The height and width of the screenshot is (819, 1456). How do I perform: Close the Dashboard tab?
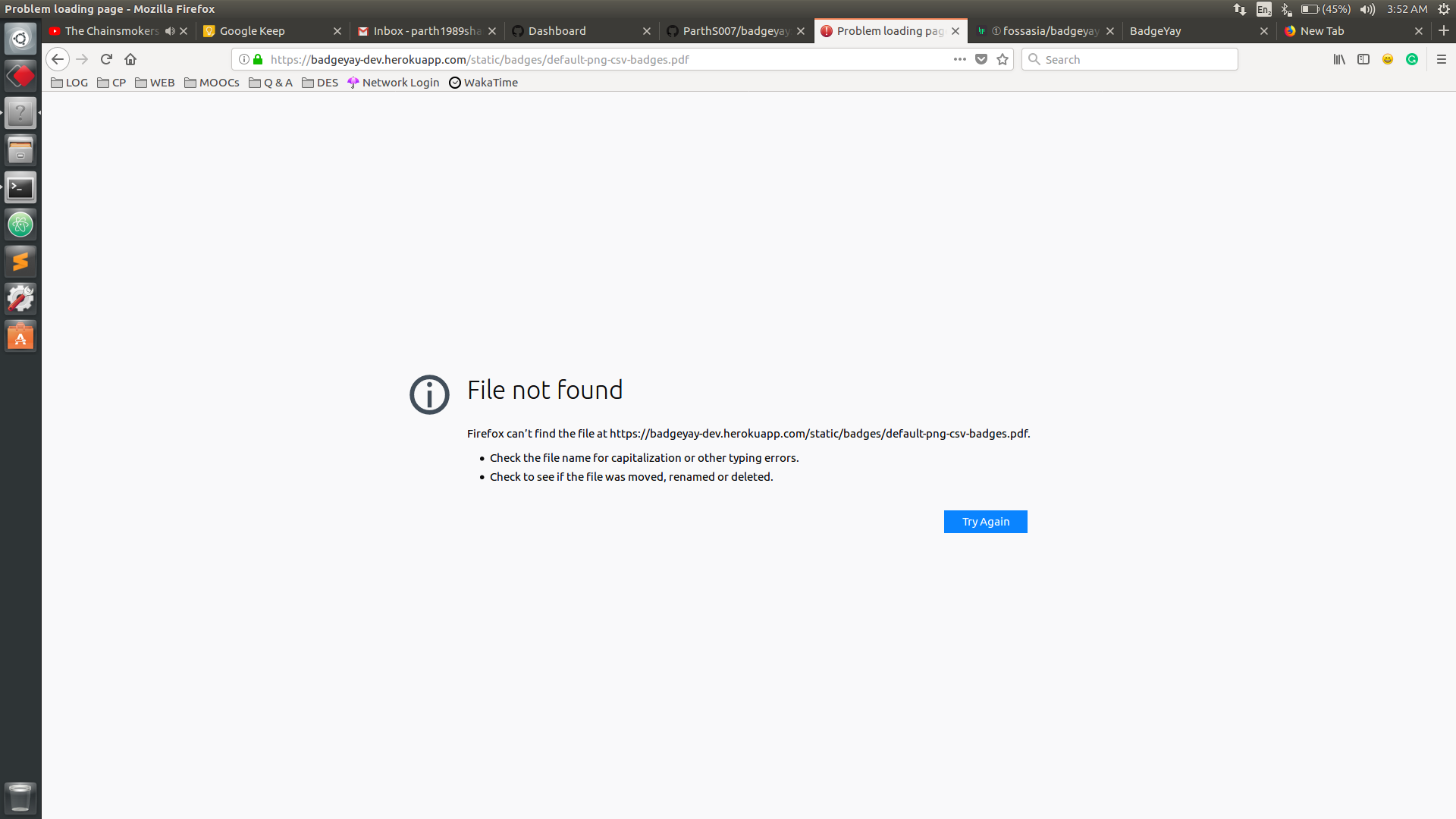(x=647, y=31)
